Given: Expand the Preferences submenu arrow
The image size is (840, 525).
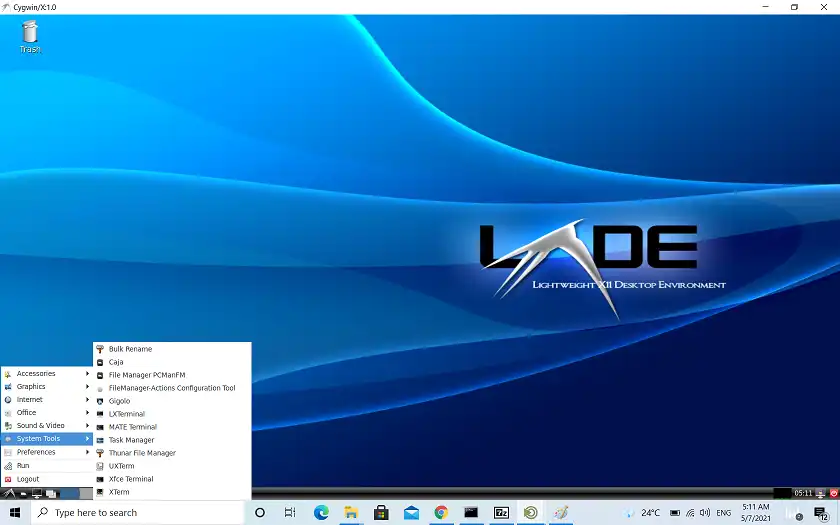Looking at the screenshot, I should coord(87,452).
